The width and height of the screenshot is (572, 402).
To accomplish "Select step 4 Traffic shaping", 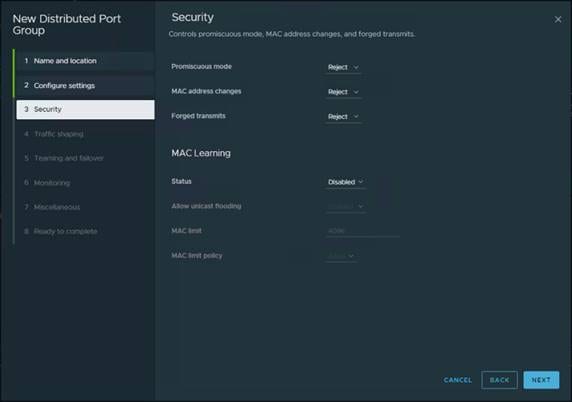I will coord(85,134).
